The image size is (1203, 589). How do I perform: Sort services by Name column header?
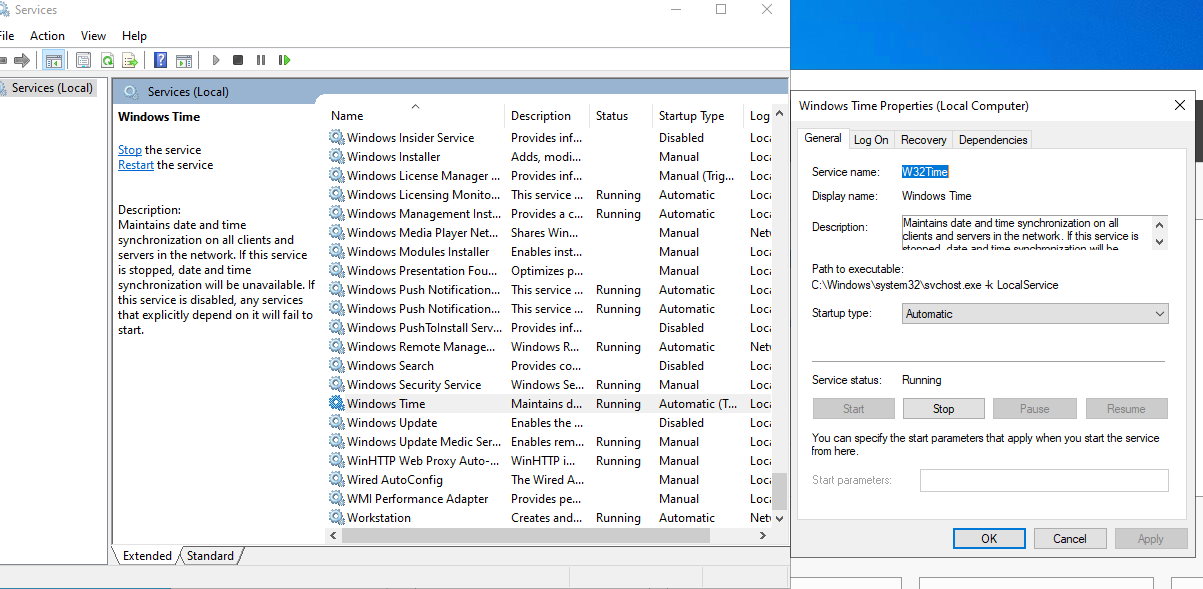click(415, 116)
